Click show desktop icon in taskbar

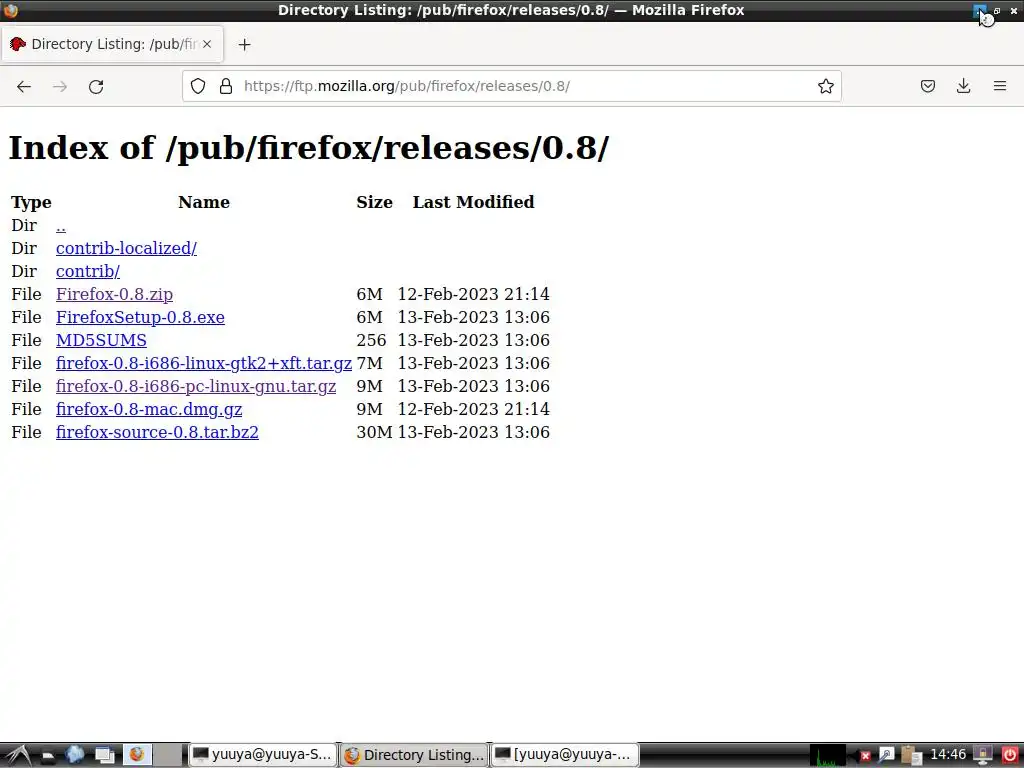(104, 756)
